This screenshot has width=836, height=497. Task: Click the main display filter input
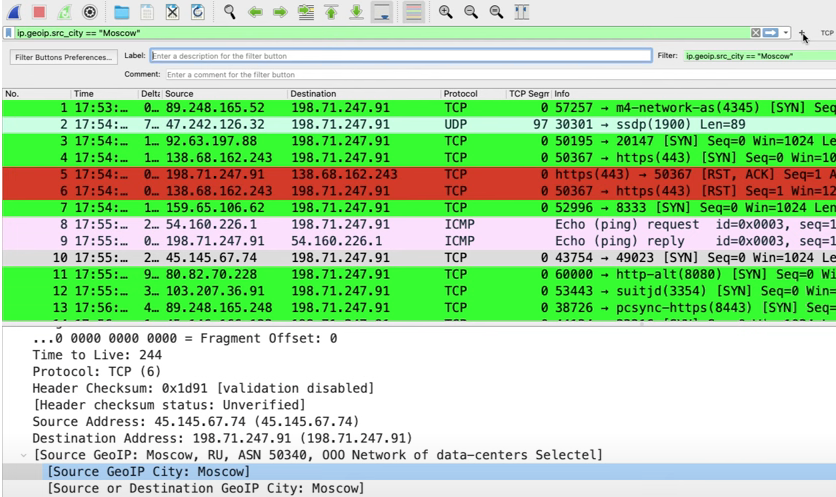(x=382, y=33)
